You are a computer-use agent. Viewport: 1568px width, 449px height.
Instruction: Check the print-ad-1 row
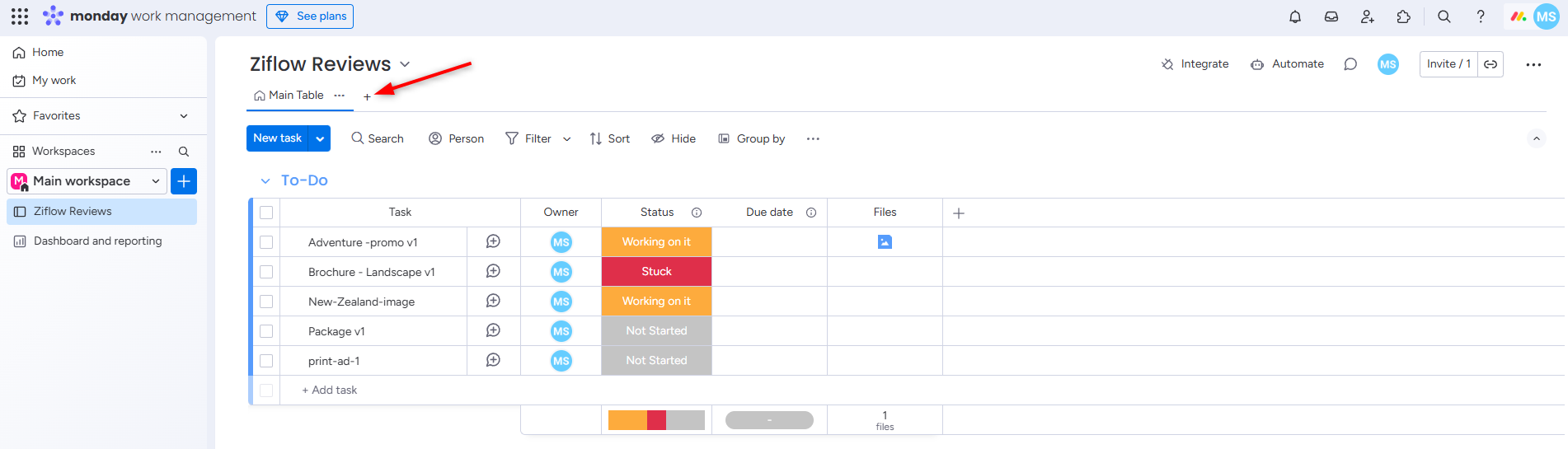click(x=266, y=361)
